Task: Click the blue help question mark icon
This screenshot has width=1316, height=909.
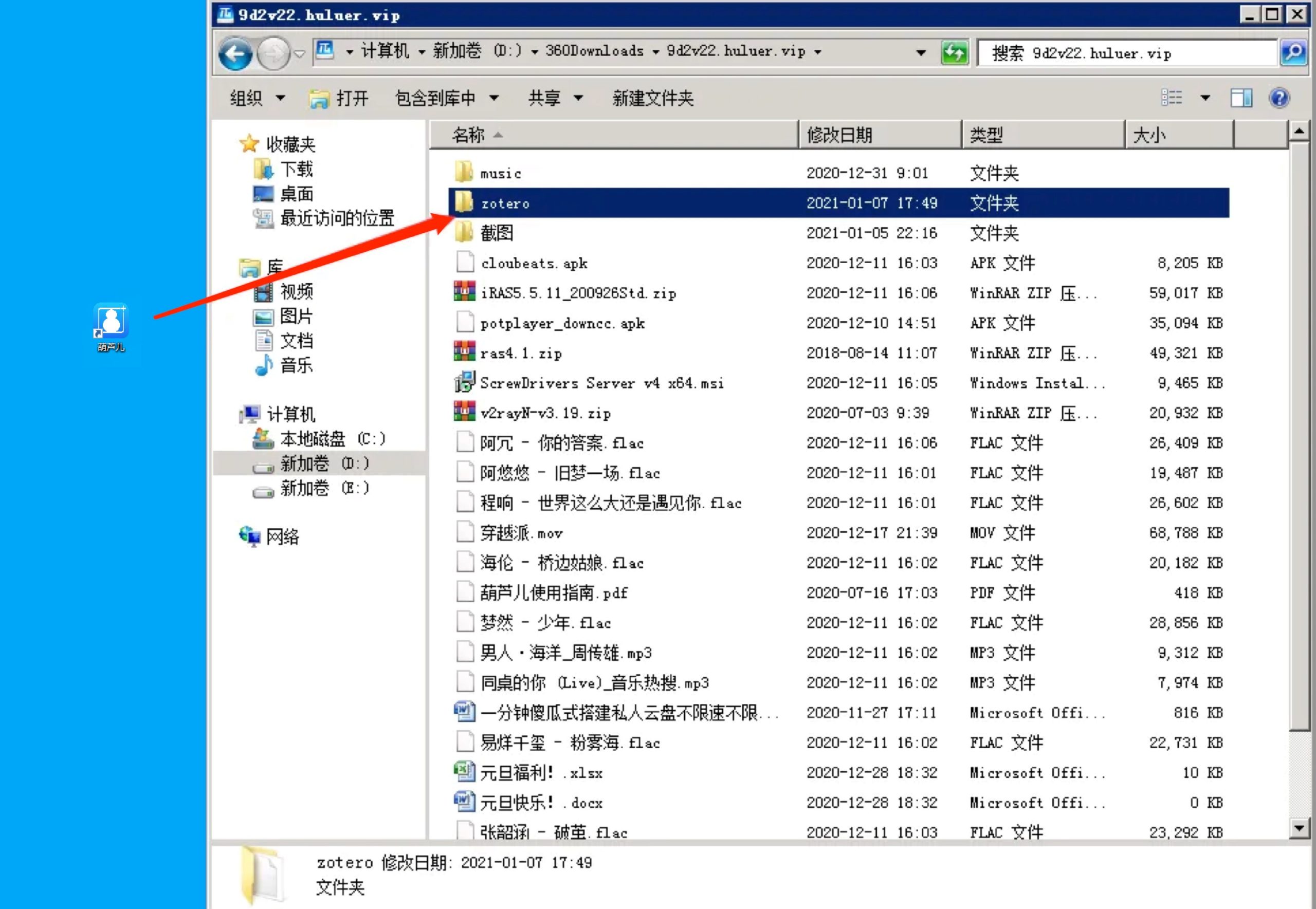Action: (x=1279, y=98)
